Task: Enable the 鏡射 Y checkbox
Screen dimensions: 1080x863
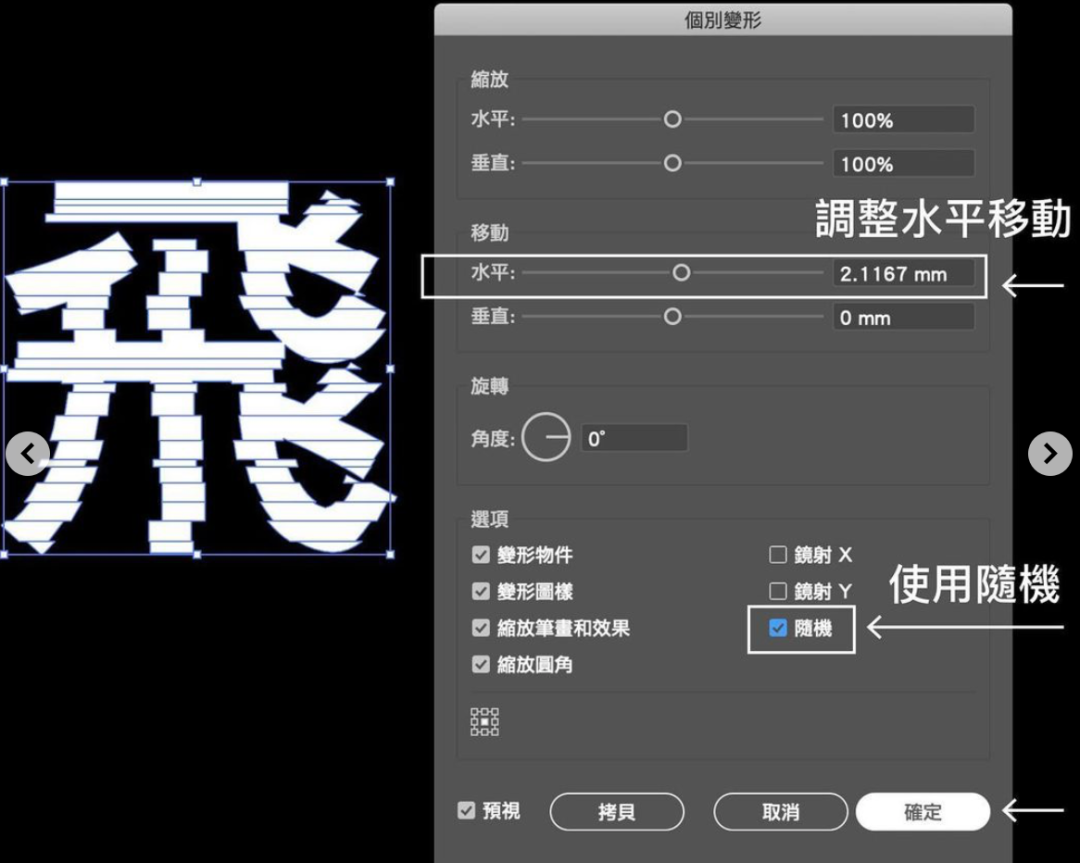Action: pyautogui.click(x=778, y=591)
